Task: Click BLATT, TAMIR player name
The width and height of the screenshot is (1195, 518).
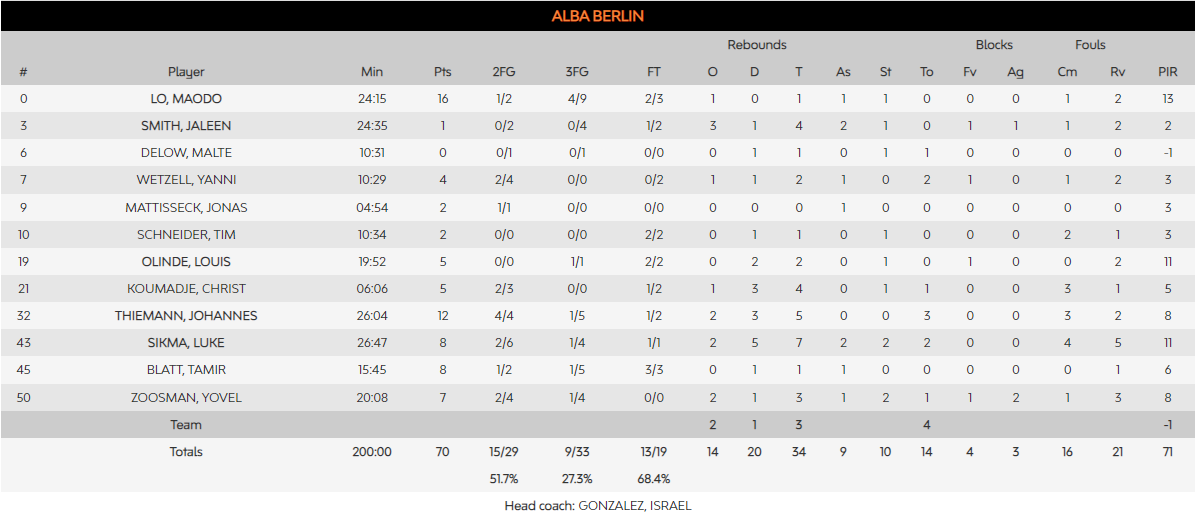Action: 186,370
